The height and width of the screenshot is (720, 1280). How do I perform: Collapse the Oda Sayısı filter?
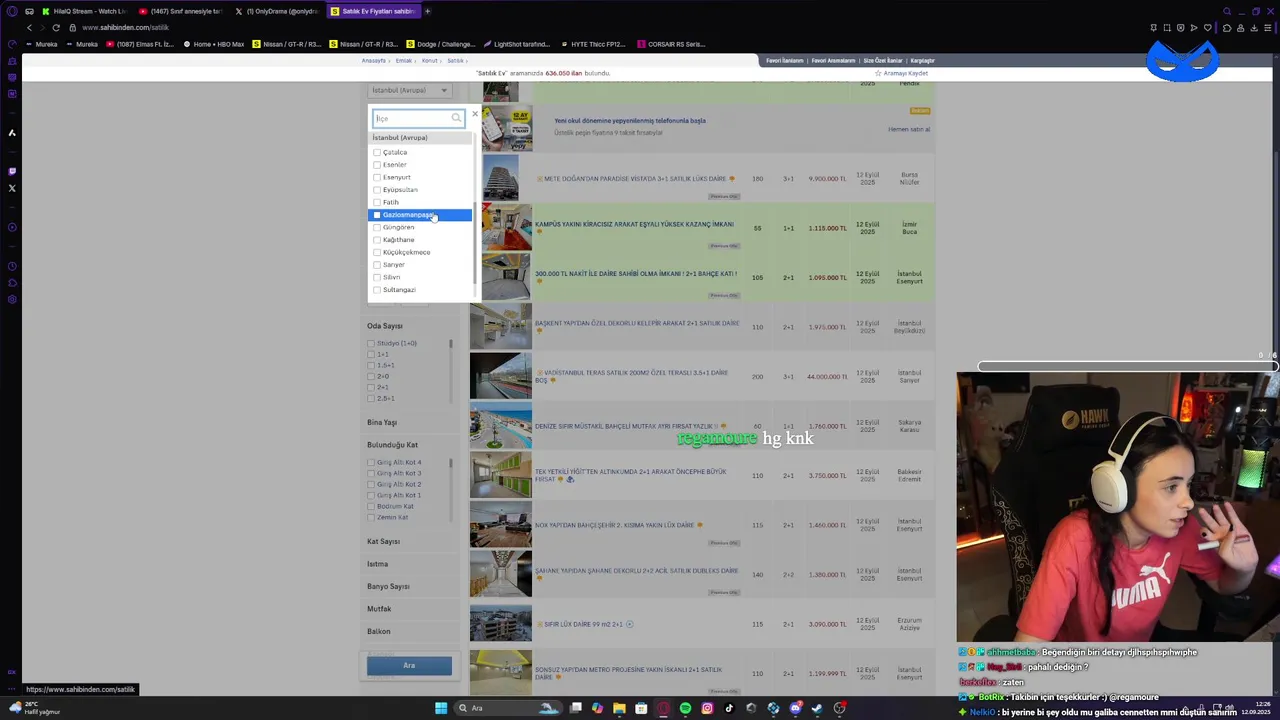click(x=385, y=326)
